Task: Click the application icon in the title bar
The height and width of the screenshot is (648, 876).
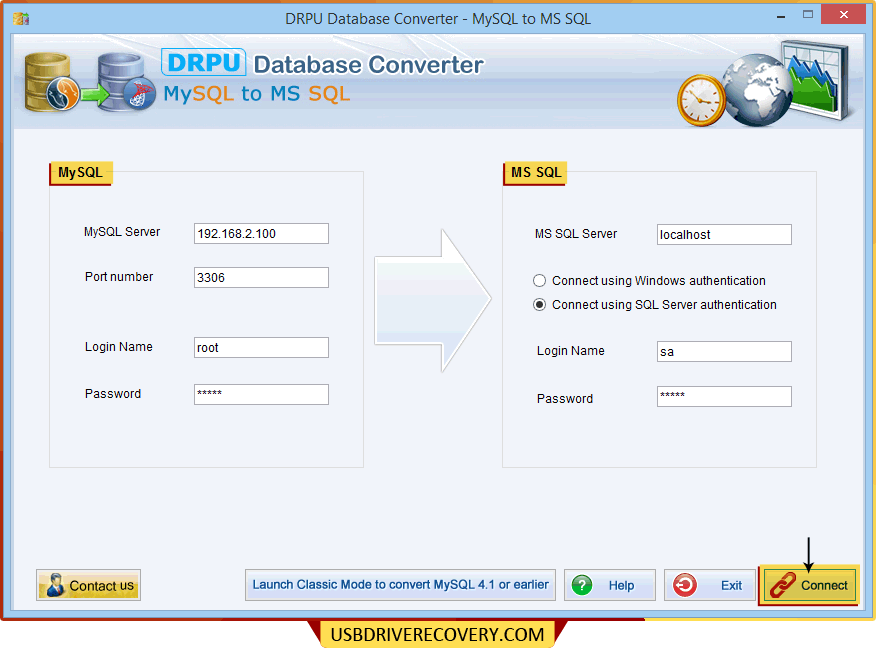Action: point(21,19)
